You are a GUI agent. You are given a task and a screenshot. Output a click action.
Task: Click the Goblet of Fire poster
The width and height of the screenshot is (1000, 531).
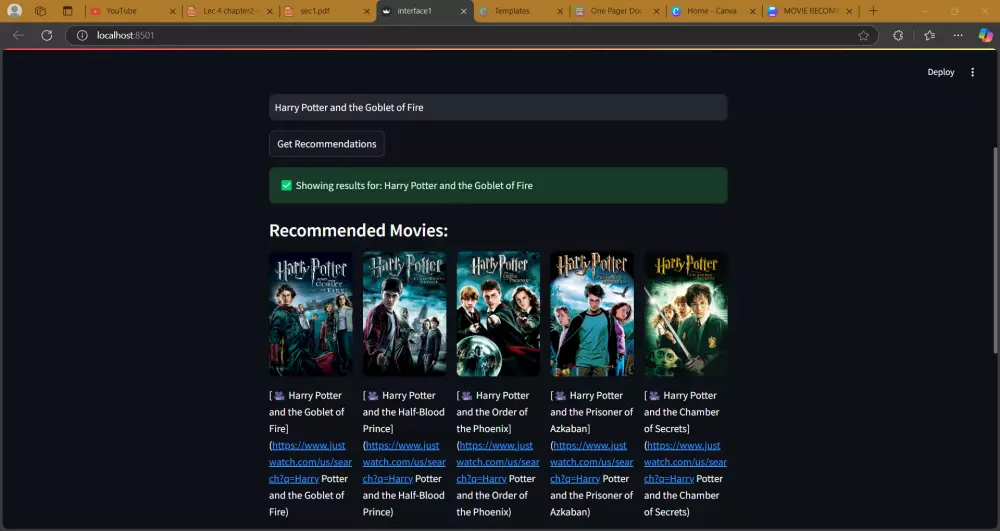click(311, 314)
